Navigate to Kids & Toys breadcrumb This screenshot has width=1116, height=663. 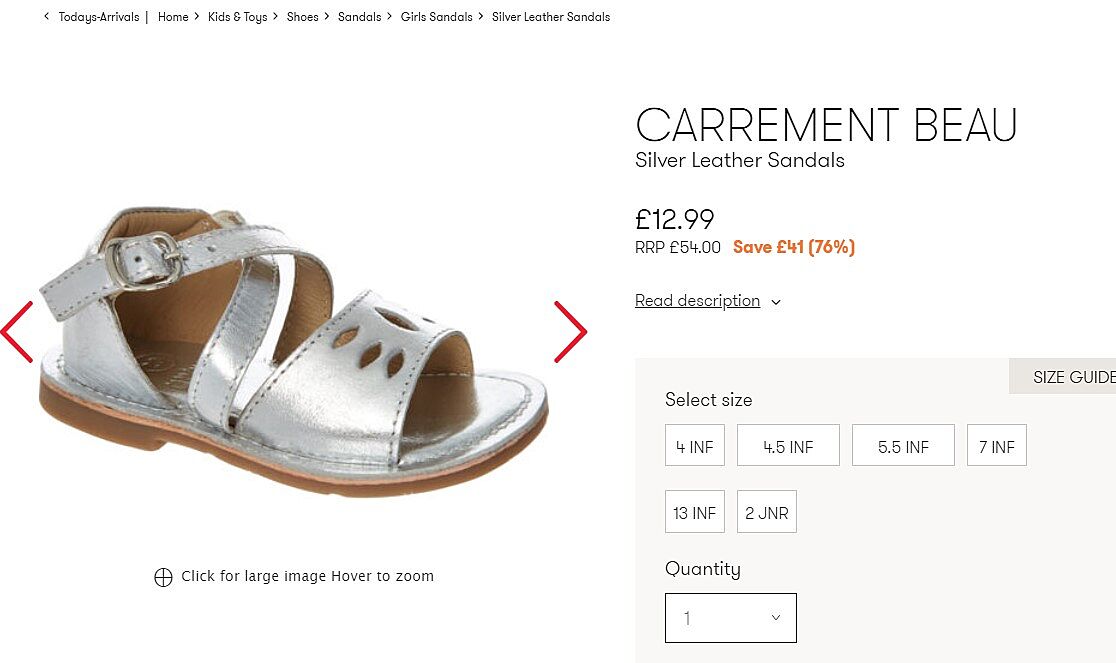(237, 17)
